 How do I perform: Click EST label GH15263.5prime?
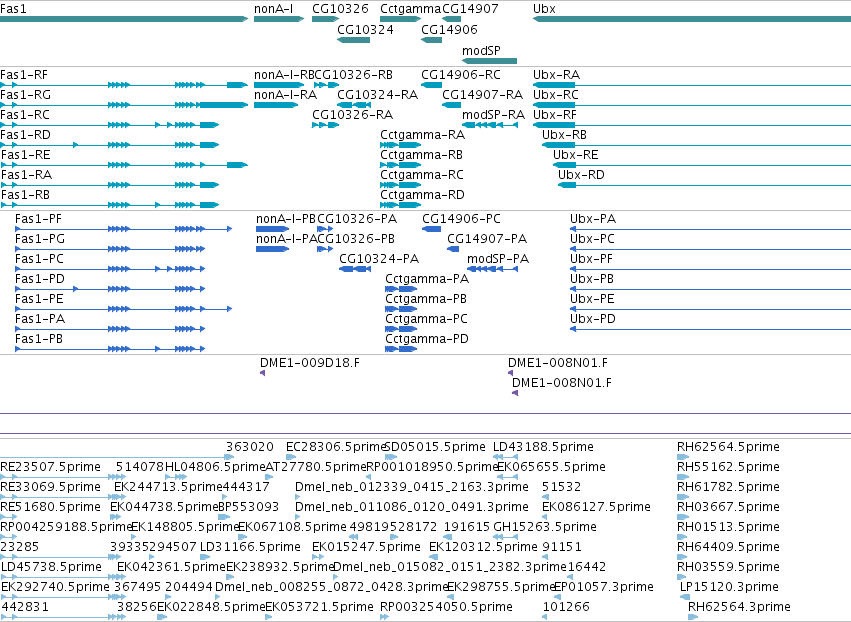(544, 526)
